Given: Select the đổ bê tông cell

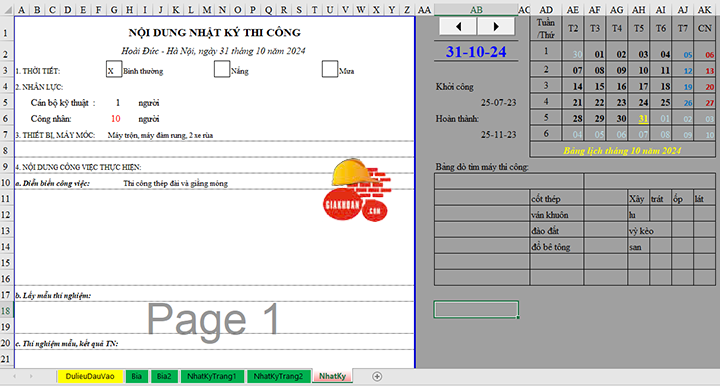Looking at the screenshot, I should [557, 246].
